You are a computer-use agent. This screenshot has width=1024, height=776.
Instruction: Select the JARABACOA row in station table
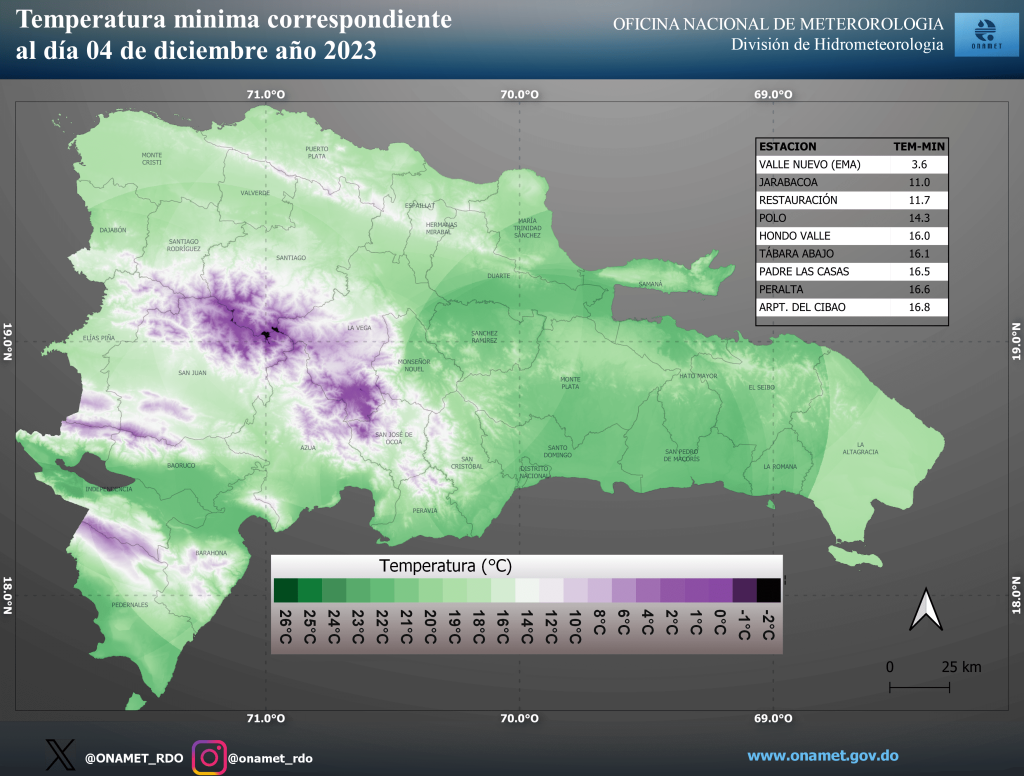click(x=851, y=182)
